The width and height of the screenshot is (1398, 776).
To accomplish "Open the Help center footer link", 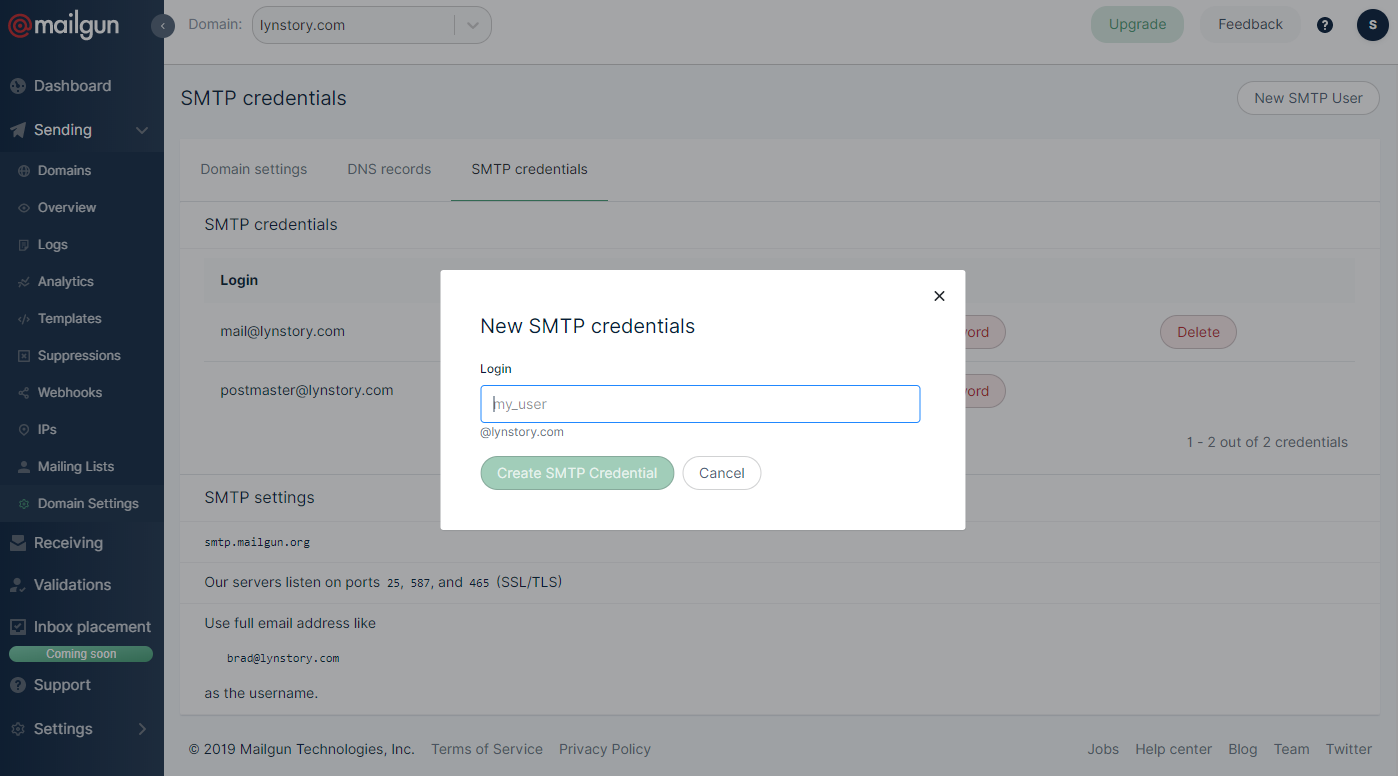I will coord(1173,749).
